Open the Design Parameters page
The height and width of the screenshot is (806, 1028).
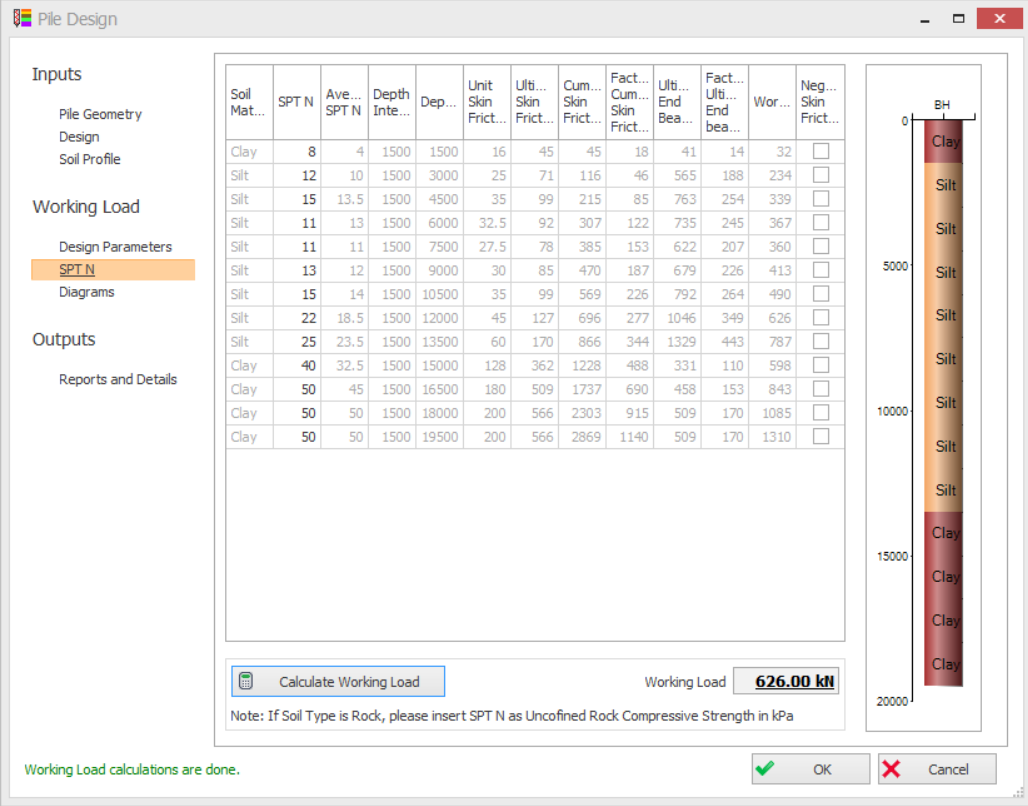click(115, 247)
